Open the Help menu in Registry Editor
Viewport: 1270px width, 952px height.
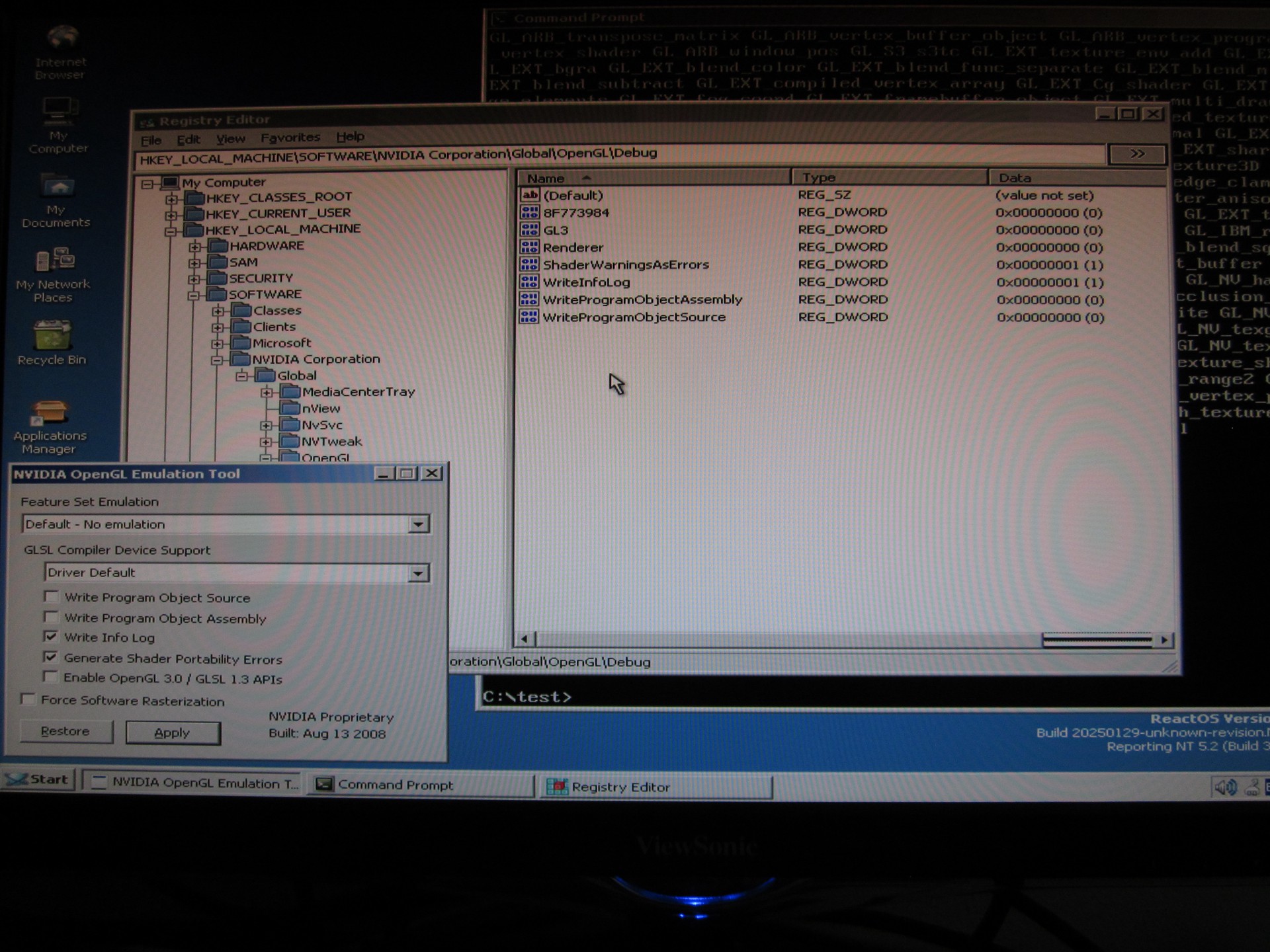pyautogui.click(x=350, y=136)
